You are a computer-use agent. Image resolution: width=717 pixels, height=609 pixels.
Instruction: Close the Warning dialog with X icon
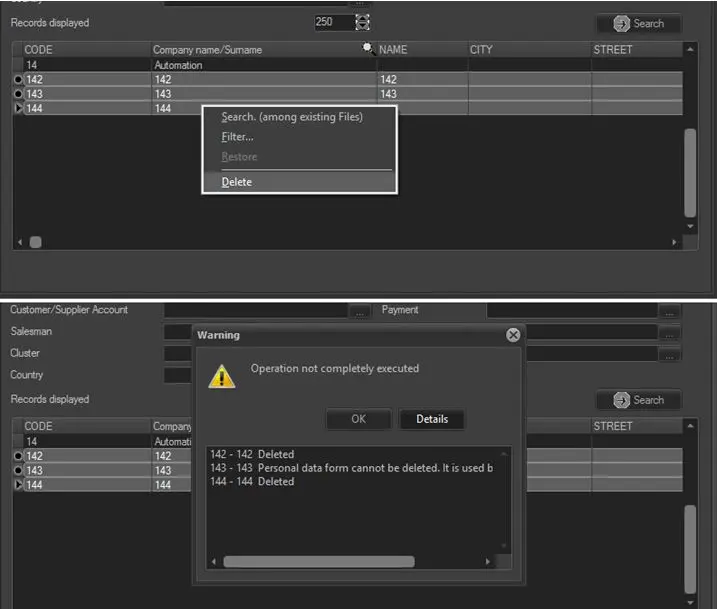[513, 335]
